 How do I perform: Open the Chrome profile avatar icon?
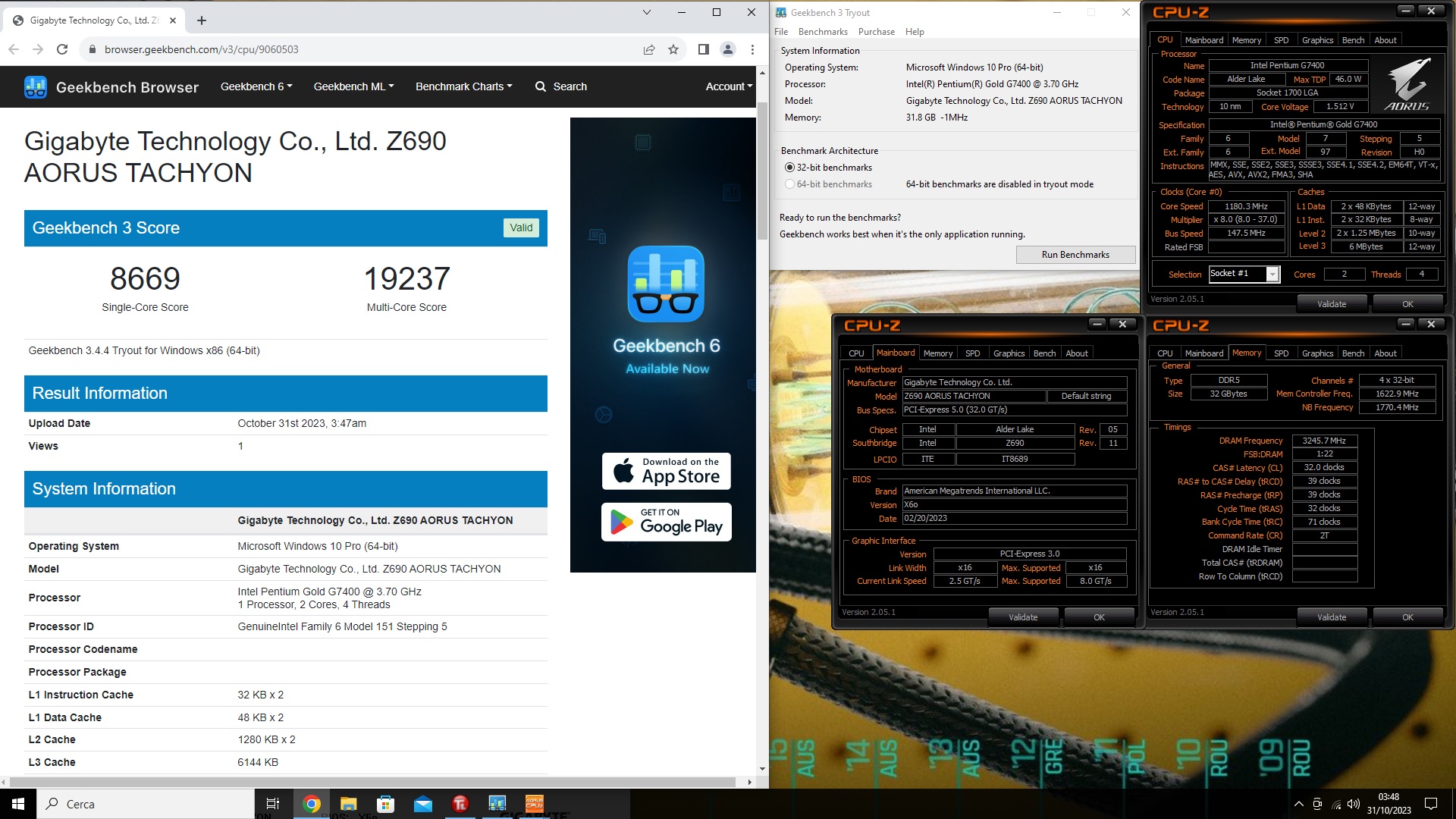[728, 49]
